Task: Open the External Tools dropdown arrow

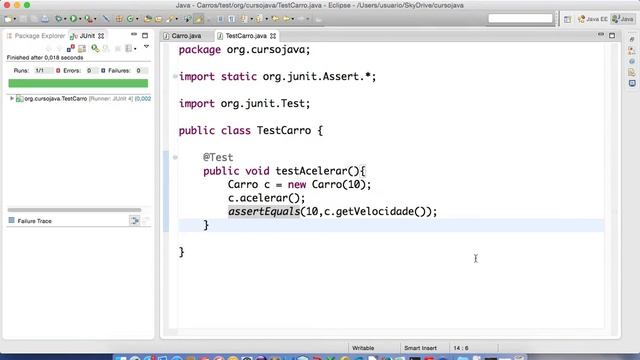Action: click(95, 19)
